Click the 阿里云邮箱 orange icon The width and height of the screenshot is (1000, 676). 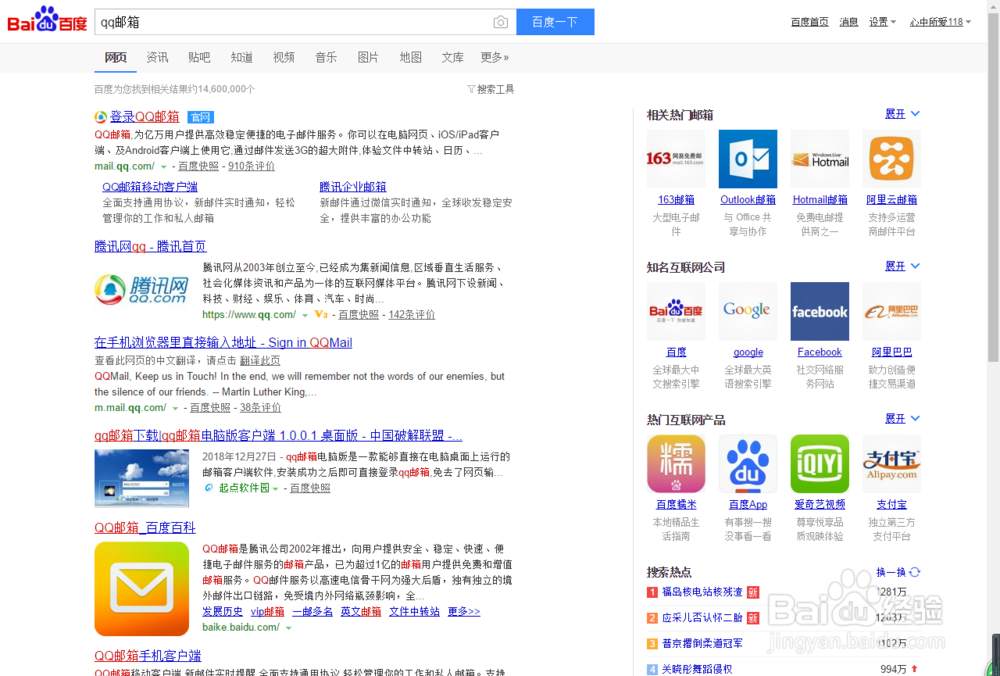(x=892, y=159)
